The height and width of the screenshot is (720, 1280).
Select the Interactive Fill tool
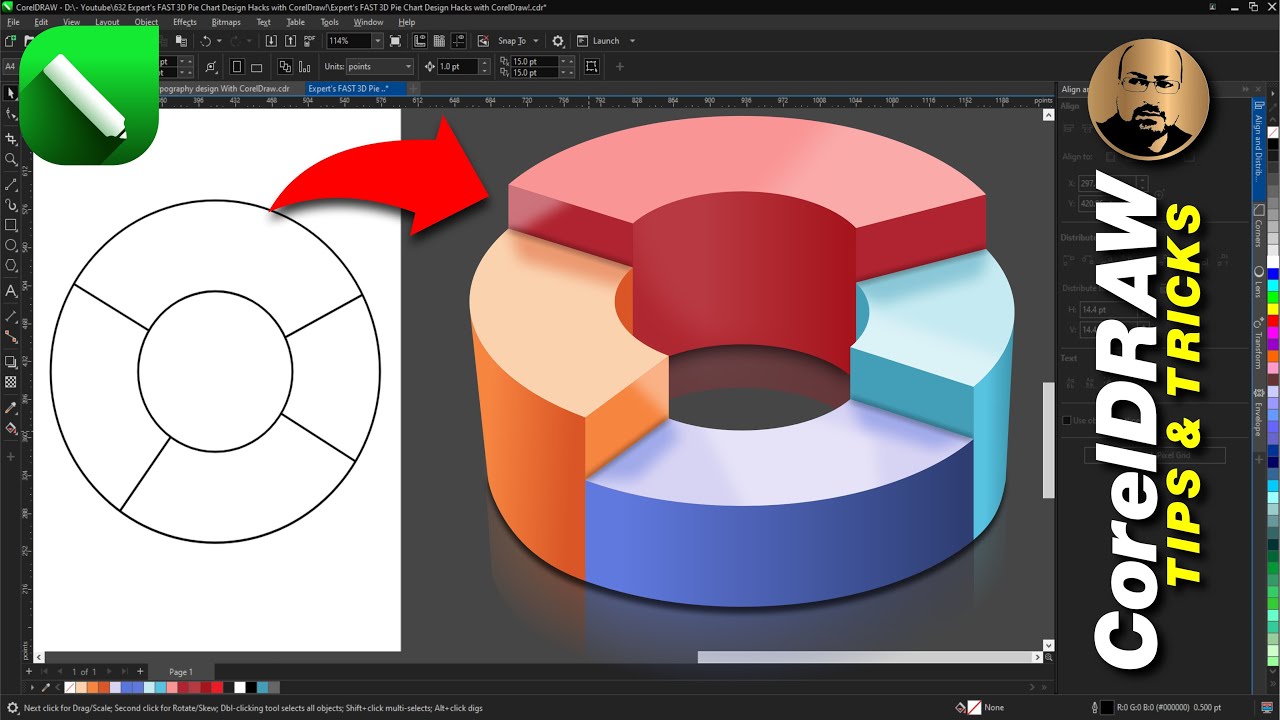click(11, 428)
